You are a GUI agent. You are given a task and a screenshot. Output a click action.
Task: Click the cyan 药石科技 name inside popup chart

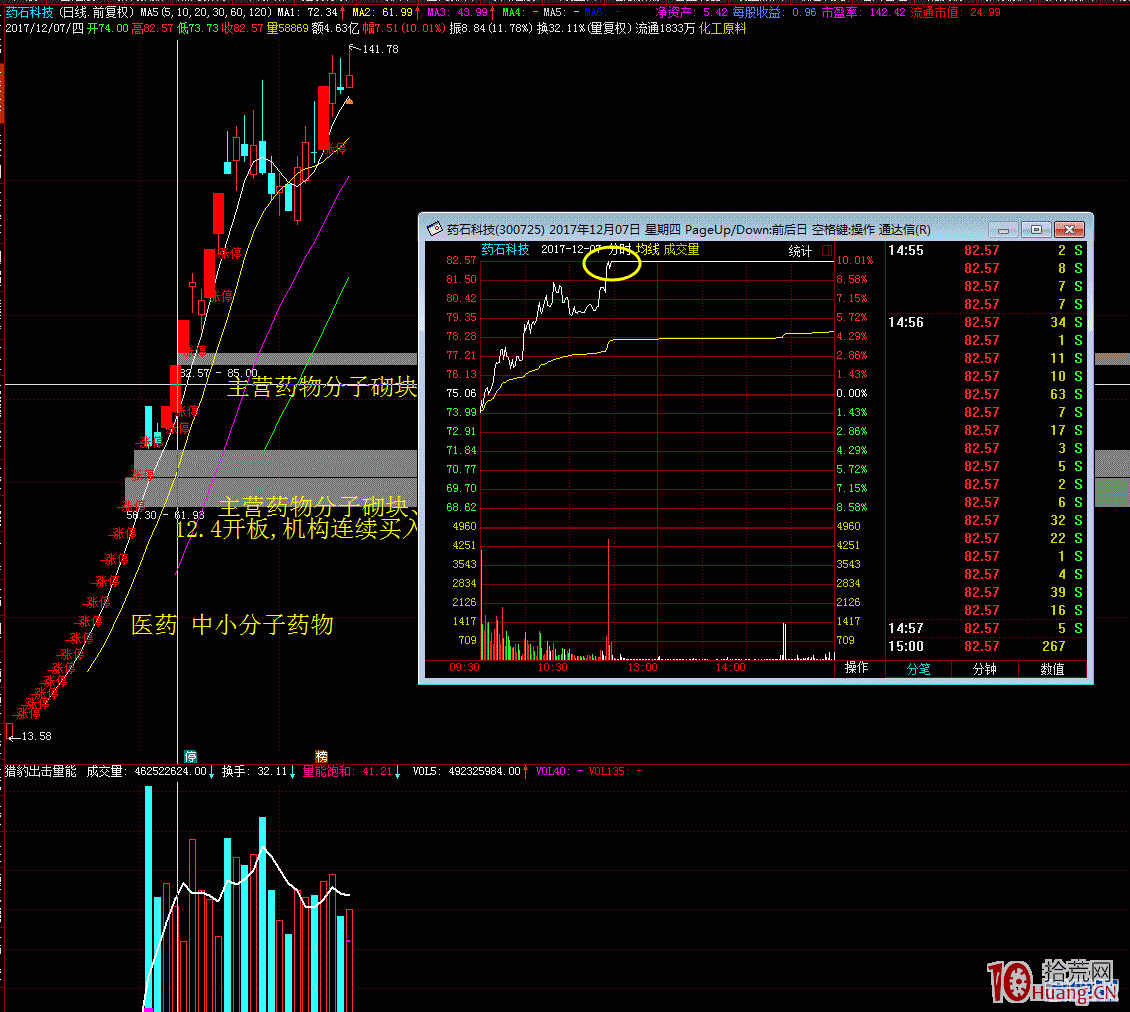[x=505, y=249]
